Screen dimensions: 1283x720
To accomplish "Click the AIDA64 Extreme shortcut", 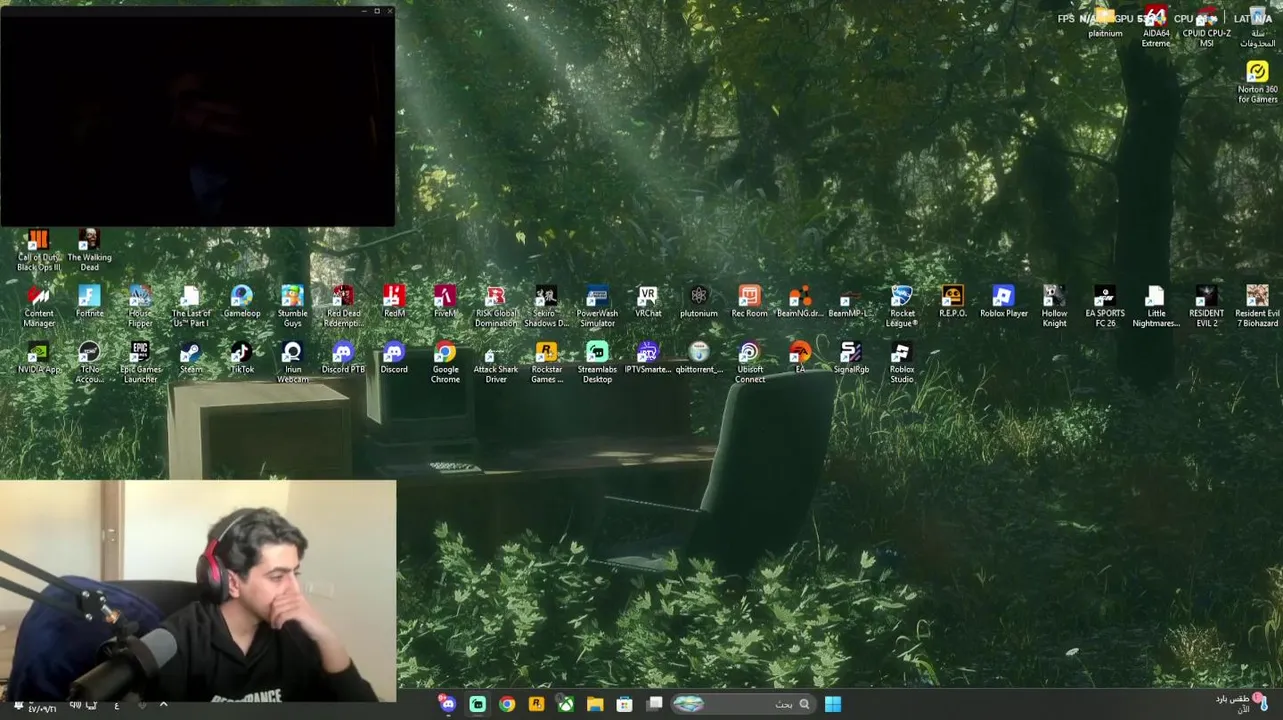I will 1156,27.
